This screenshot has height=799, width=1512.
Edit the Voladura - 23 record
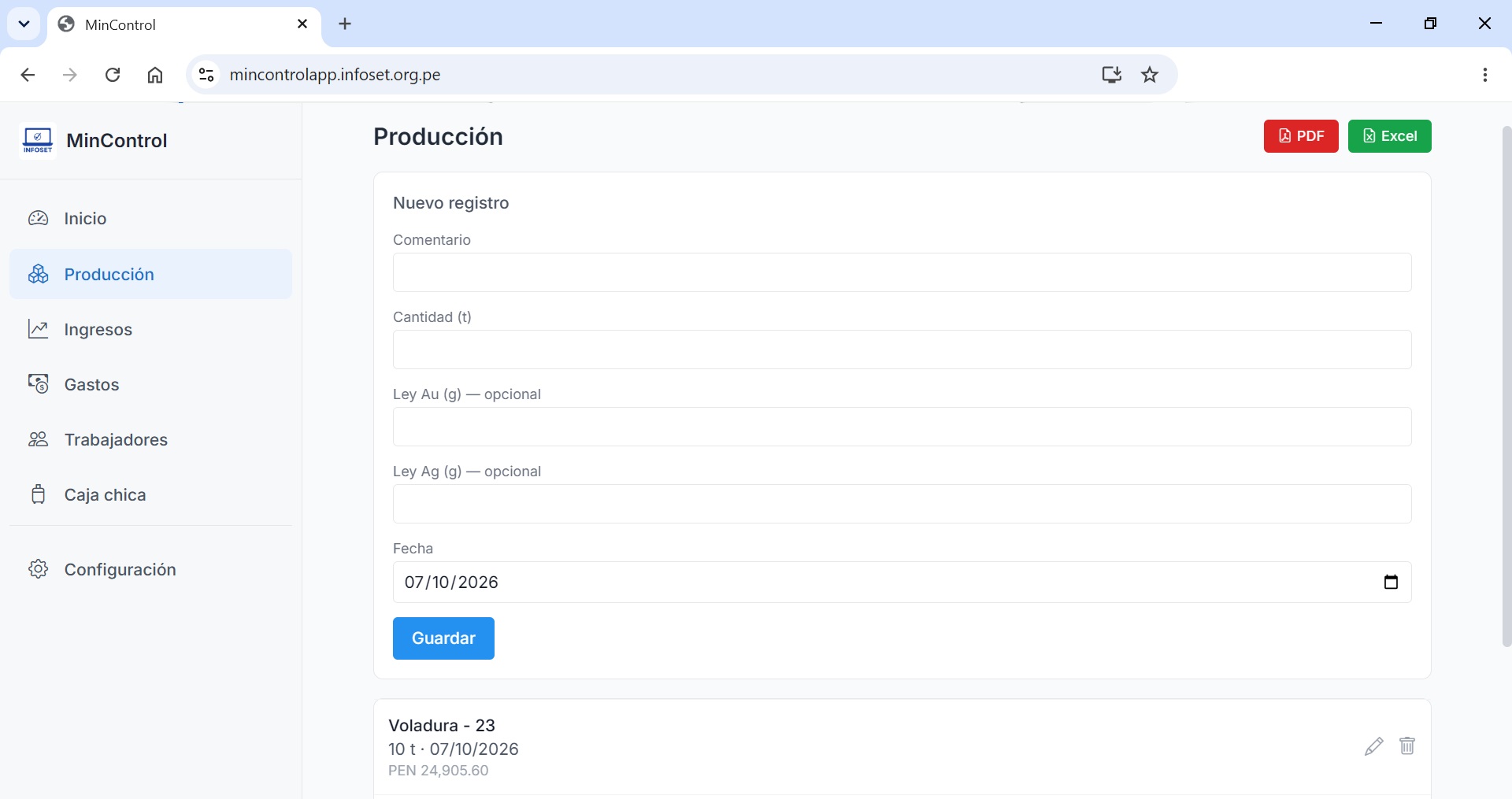1374,746
